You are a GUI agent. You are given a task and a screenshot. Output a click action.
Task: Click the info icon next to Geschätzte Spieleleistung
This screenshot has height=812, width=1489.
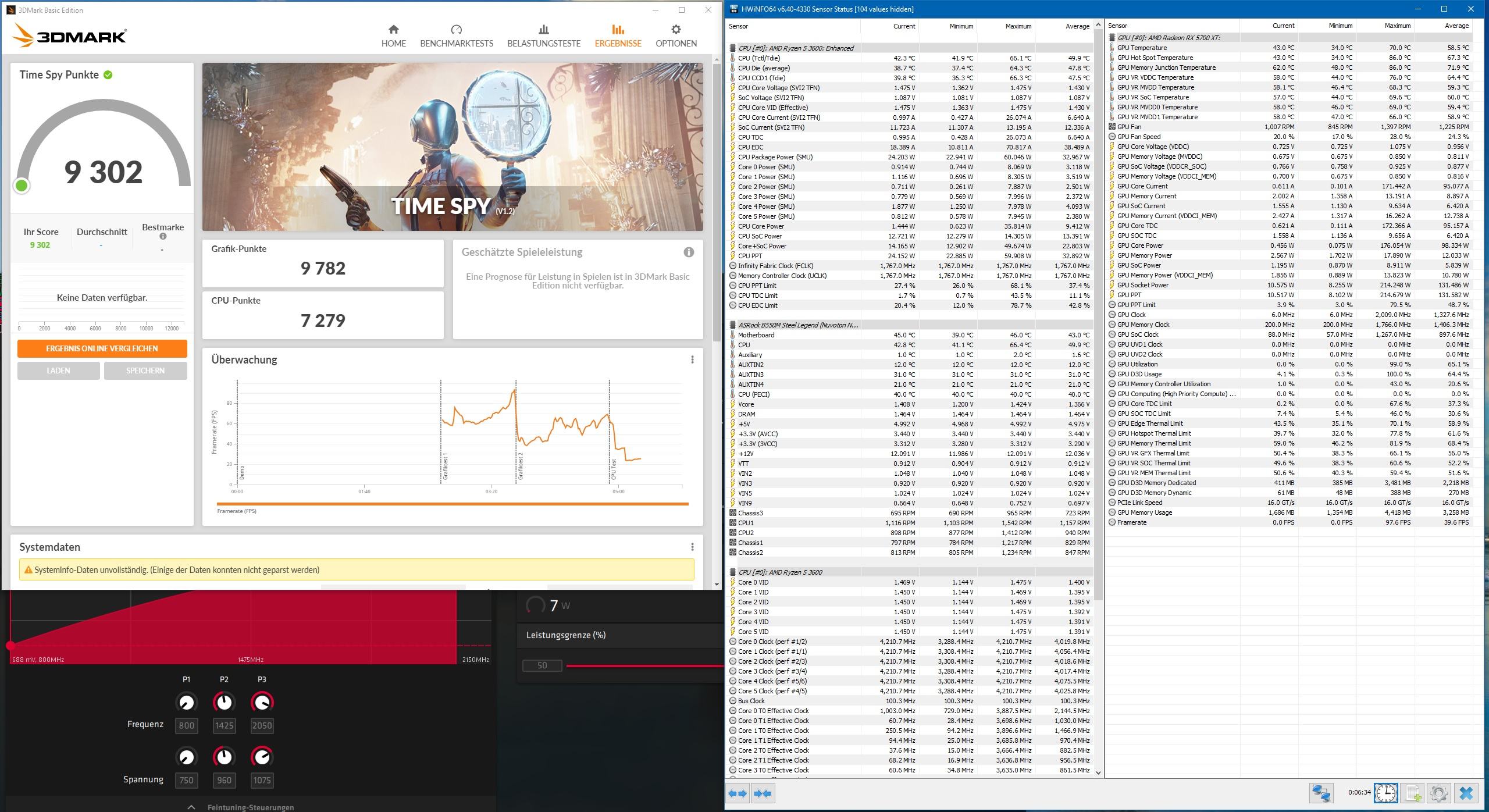[689, 252]
